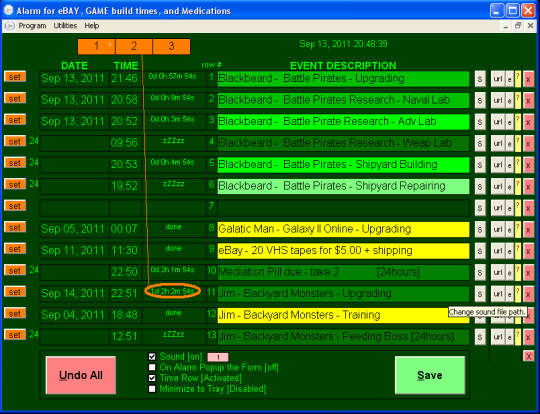Click the pink sound number field
The width and height of the screenshot is (540, 414).
[x=218, y=357]
